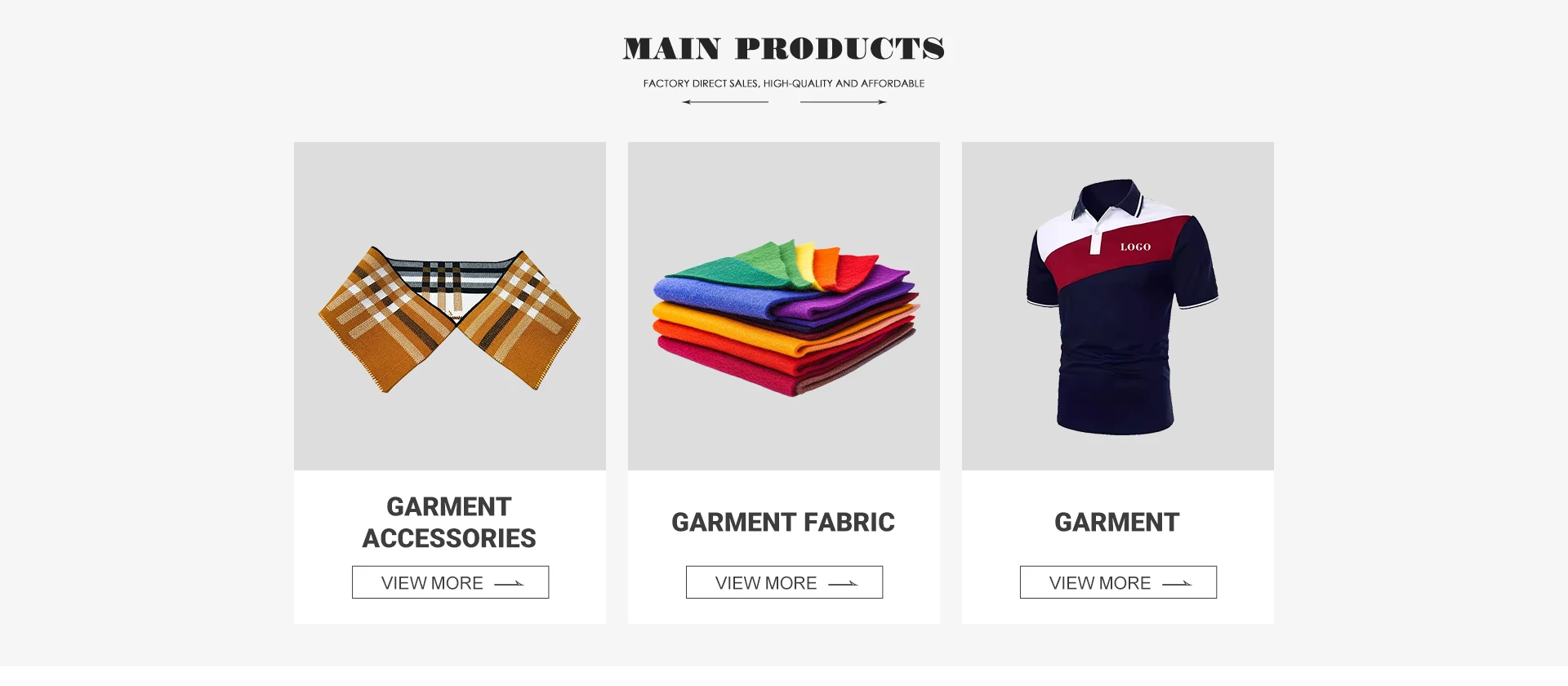
Task: Click arrow icon in Garment View More button
Action: [1177, 584]
